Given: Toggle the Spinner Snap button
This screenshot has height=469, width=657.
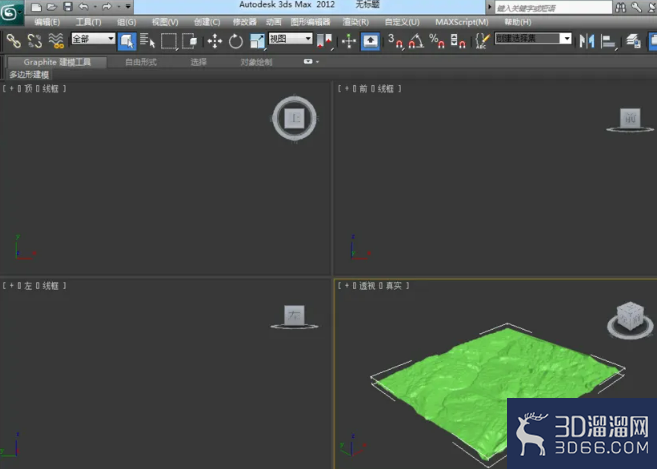Looking at the screenshot, I should pos(458,41).
